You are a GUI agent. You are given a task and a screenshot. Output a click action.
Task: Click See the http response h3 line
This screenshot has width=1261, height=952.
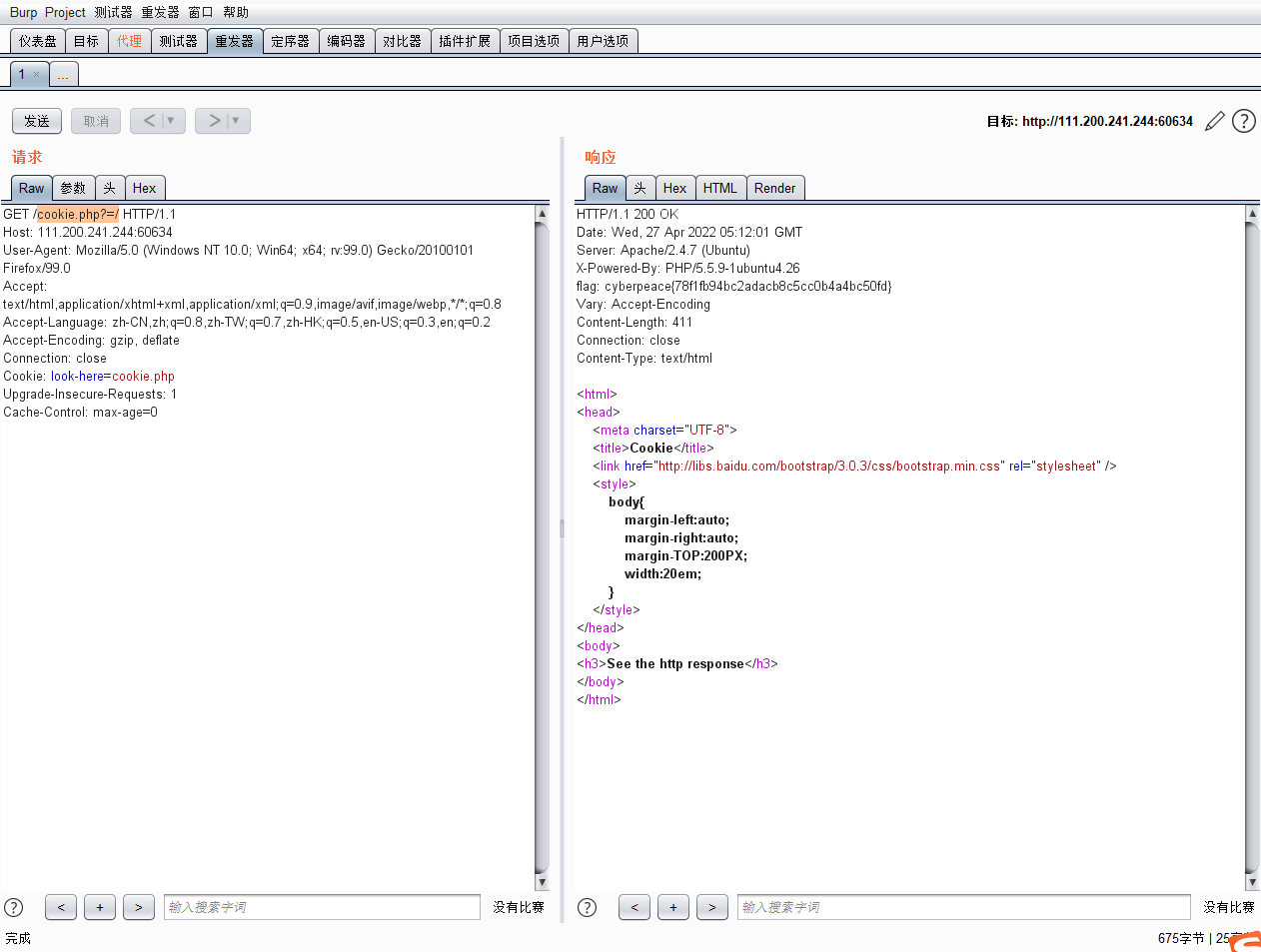676,663
